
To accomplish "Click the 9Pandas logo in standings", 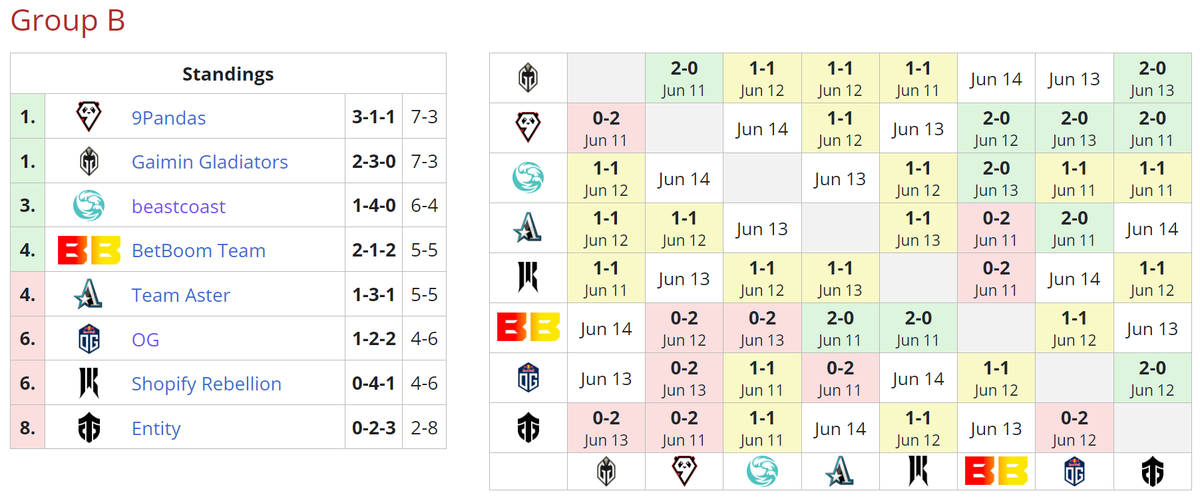I will point(88,118).
